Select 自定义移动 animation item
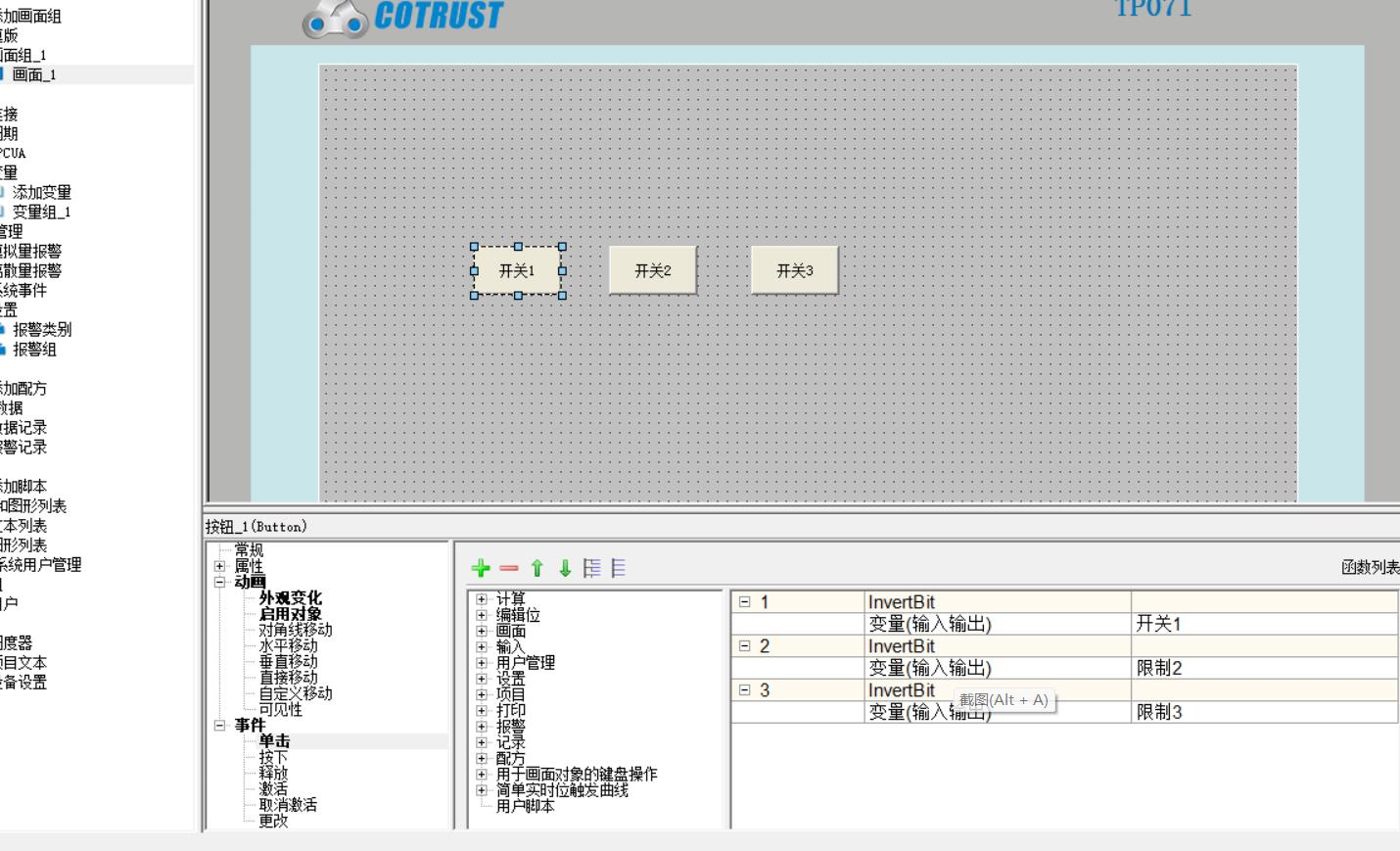This screenshot has height=851, width=1400. [x=296, y=693]
